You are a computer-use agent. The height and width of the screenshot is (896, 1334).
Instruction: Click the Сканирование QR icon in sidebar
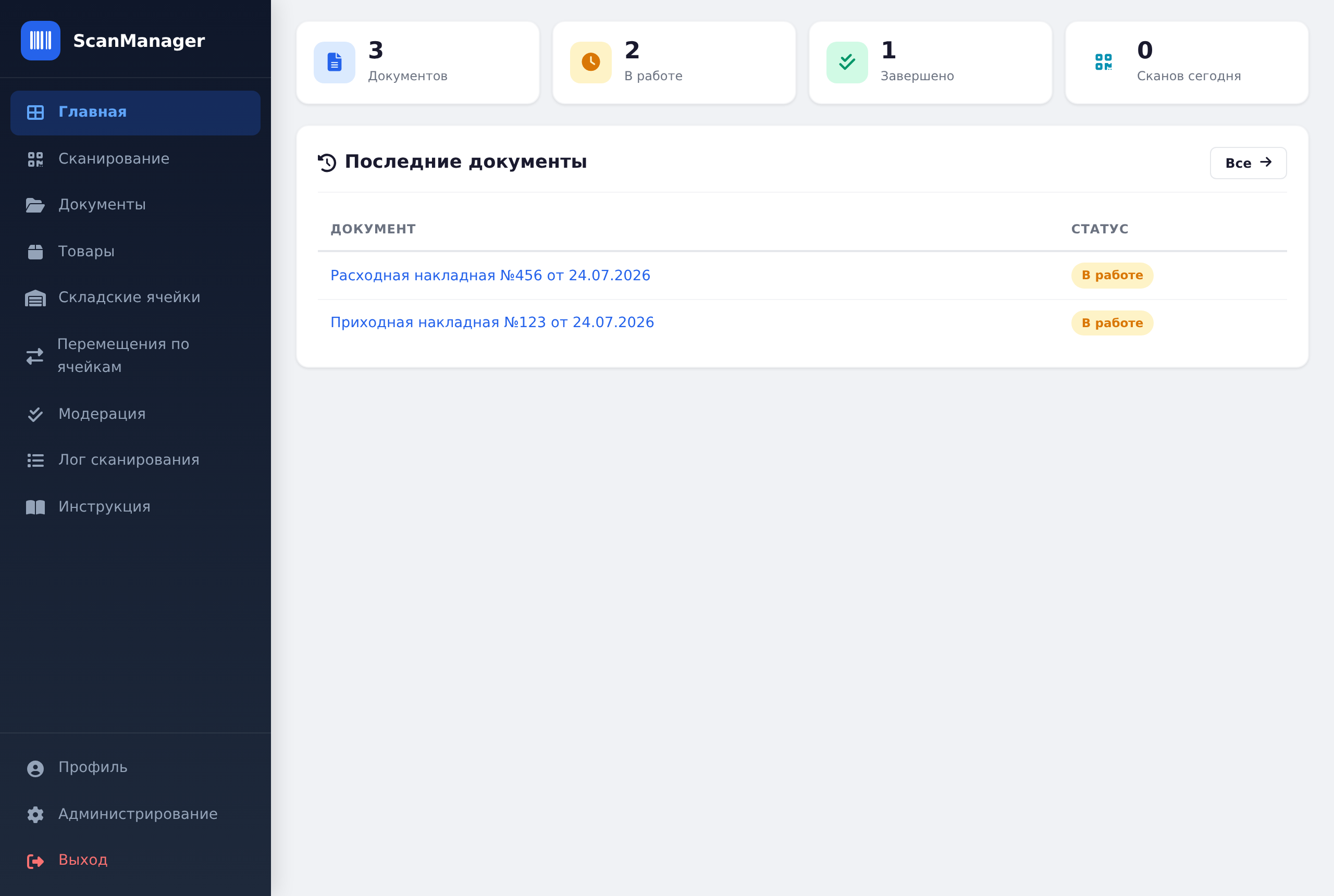click(35, 159)
